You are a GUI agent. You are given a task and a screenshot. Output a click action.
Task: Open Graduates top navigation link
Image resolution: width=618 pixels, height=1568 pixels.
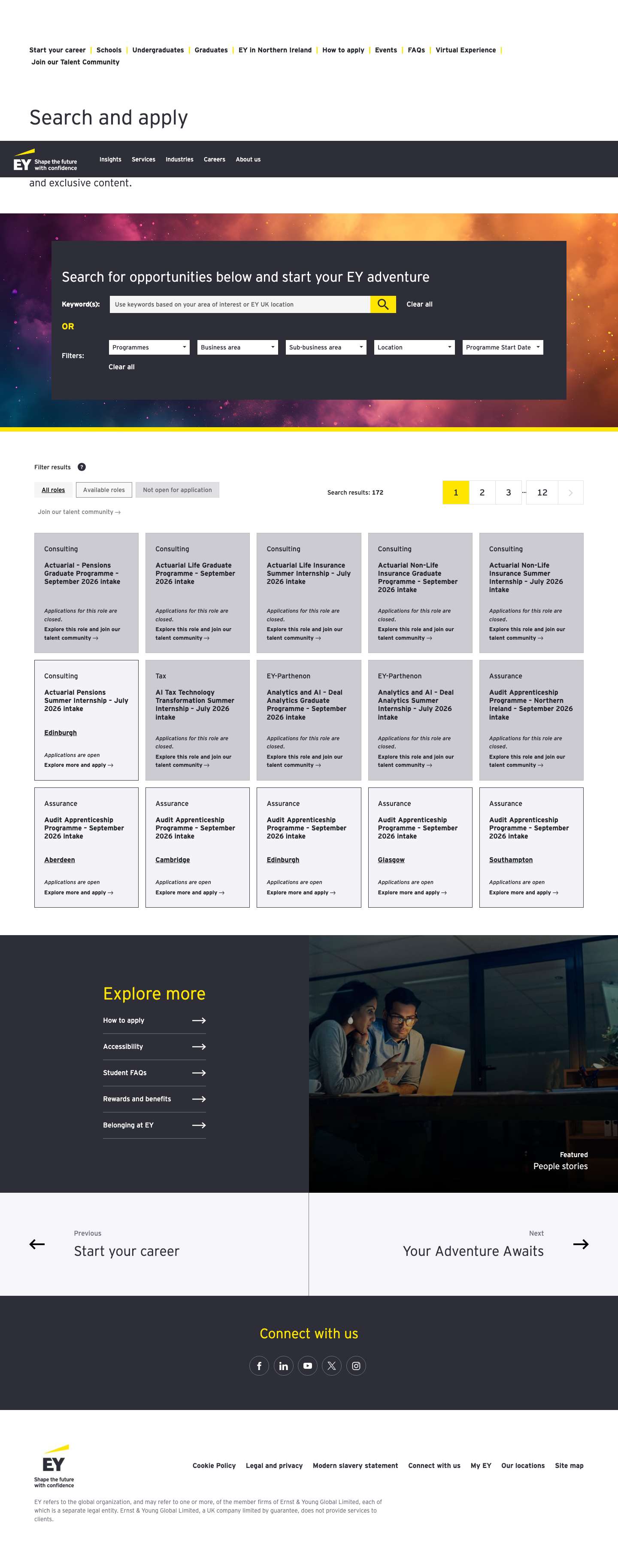click(211, 51)
